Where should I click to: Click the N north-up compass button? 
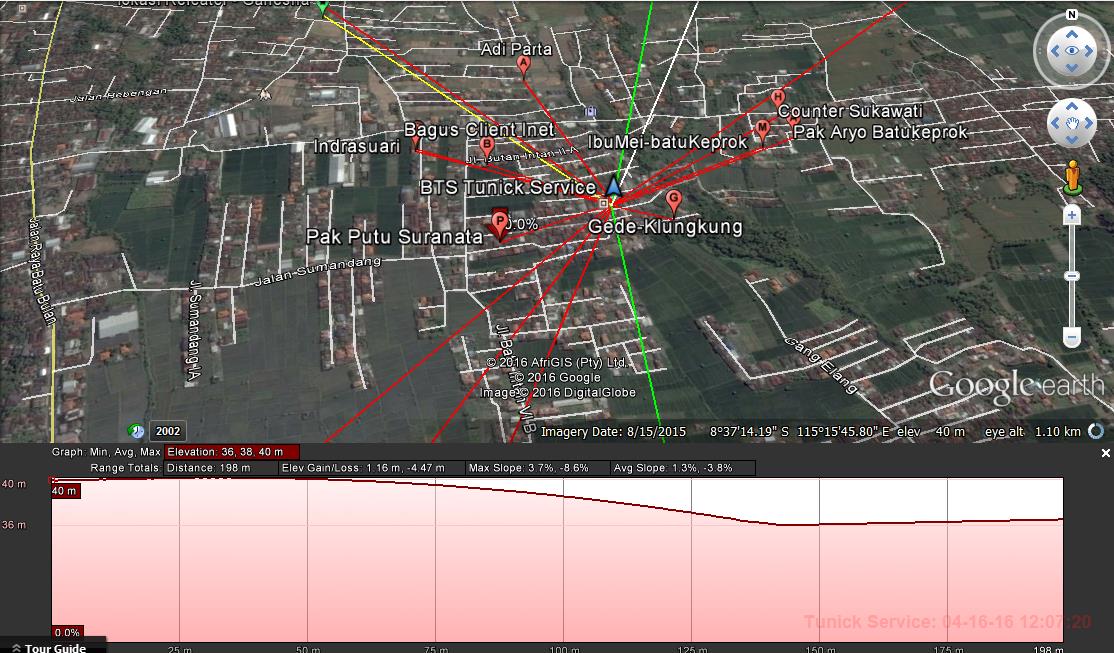click(x=1071, y=14)
